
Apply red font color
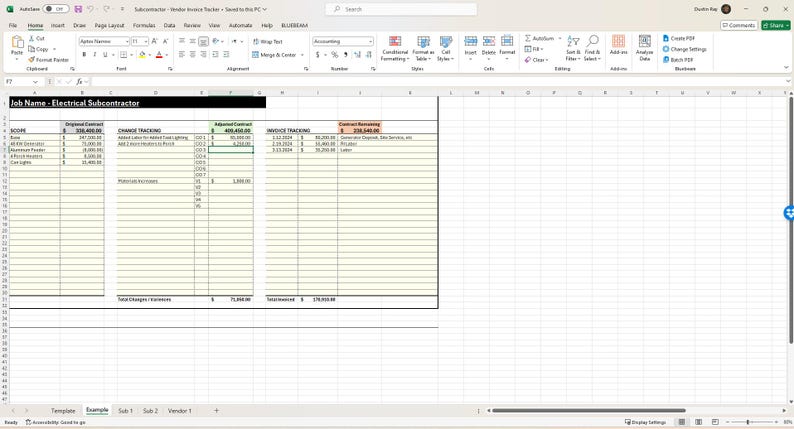(159, 55)
